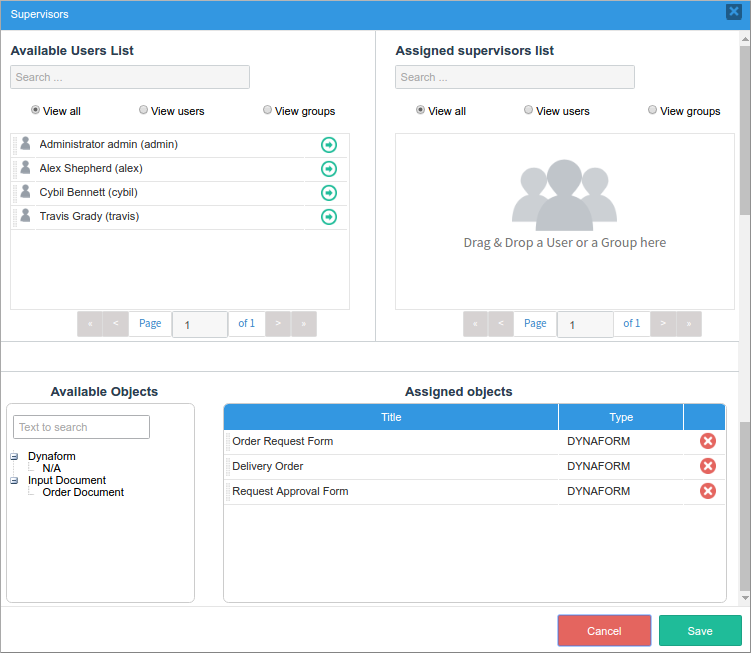
Task: Add Travis Grady via arrow icon
Action: pyautogui.click(x=329, y=217)
